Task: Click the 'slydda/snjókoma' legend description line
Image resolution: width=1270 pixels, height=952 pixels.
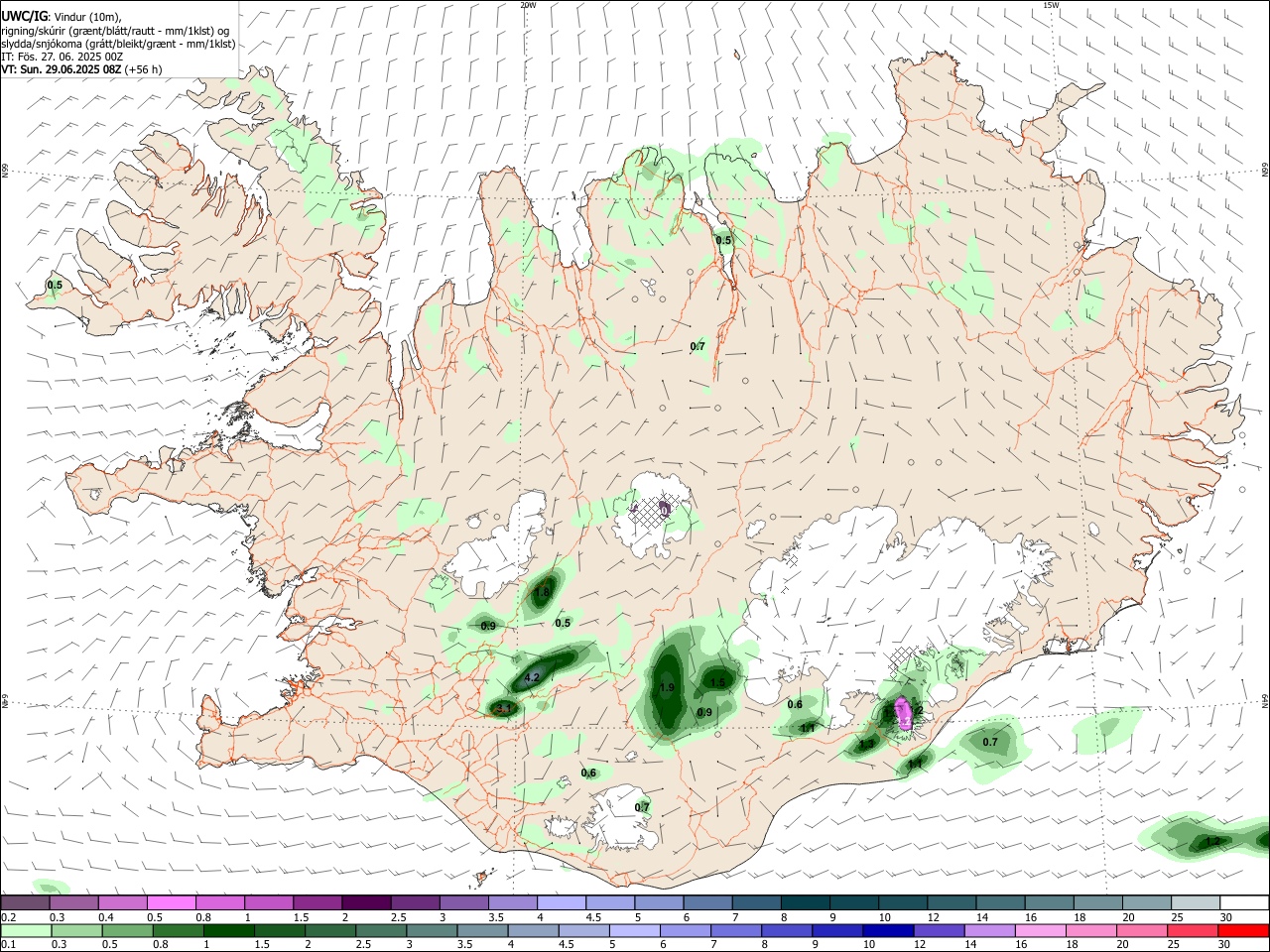Action: click(118, 44)
